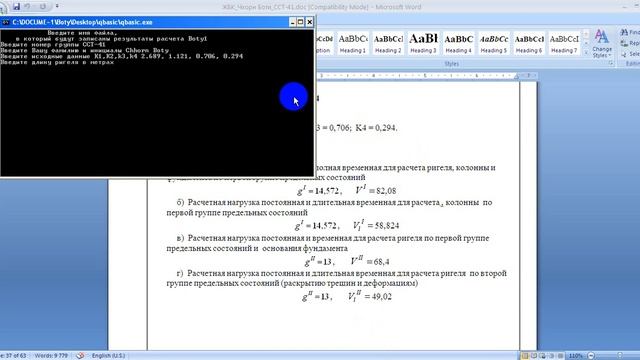
Task: Click the 110% zoom level button
Action: (576, 356)
